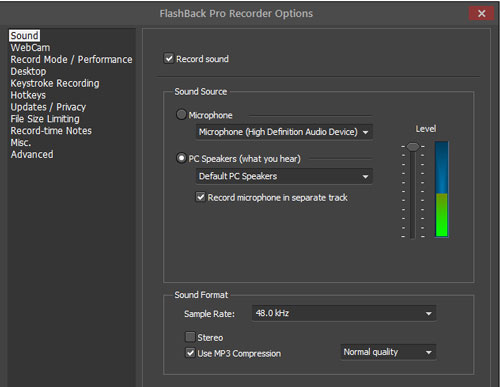The width and height of the screenshot is (500, 387).
Task: Close the FlashBack Pro Recorder Options dialog
Action: coord(481,13)
